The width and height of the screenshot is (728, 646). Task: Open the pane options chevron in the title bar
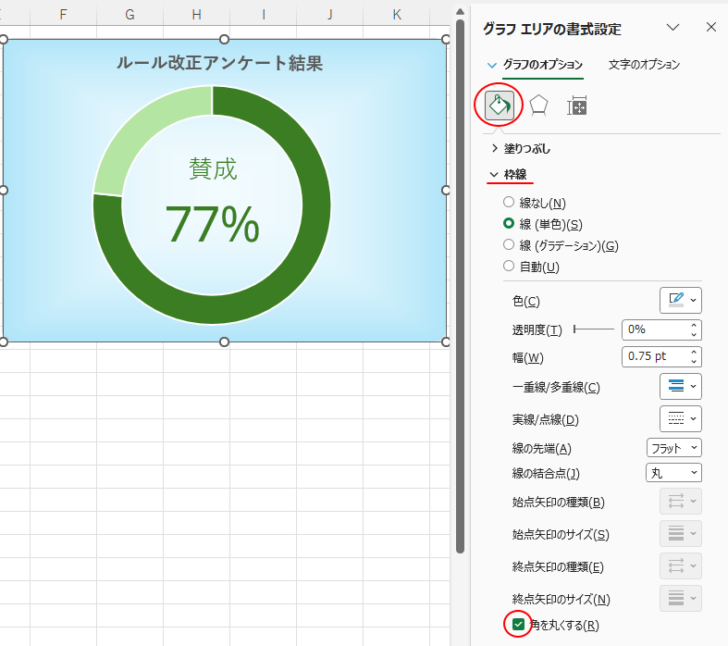click(673, 27)
